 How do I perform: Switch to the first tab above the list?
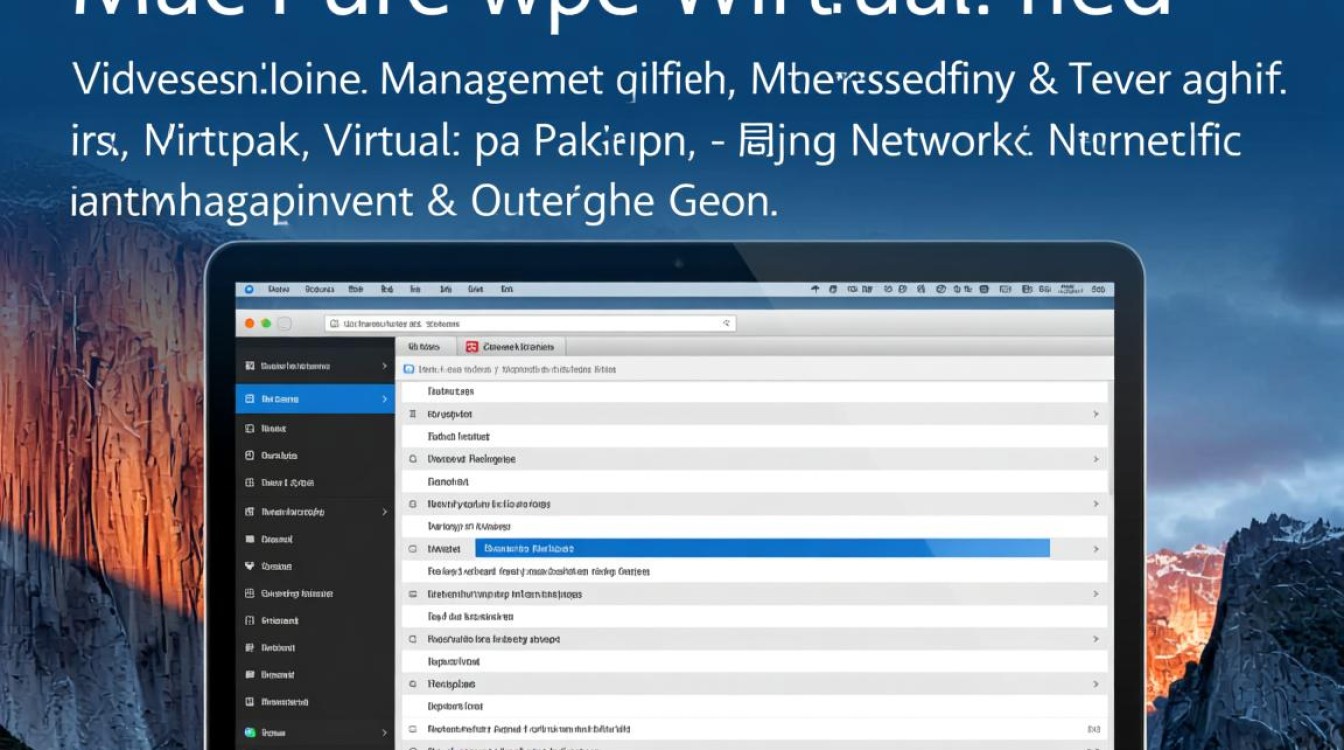(425, 346)
